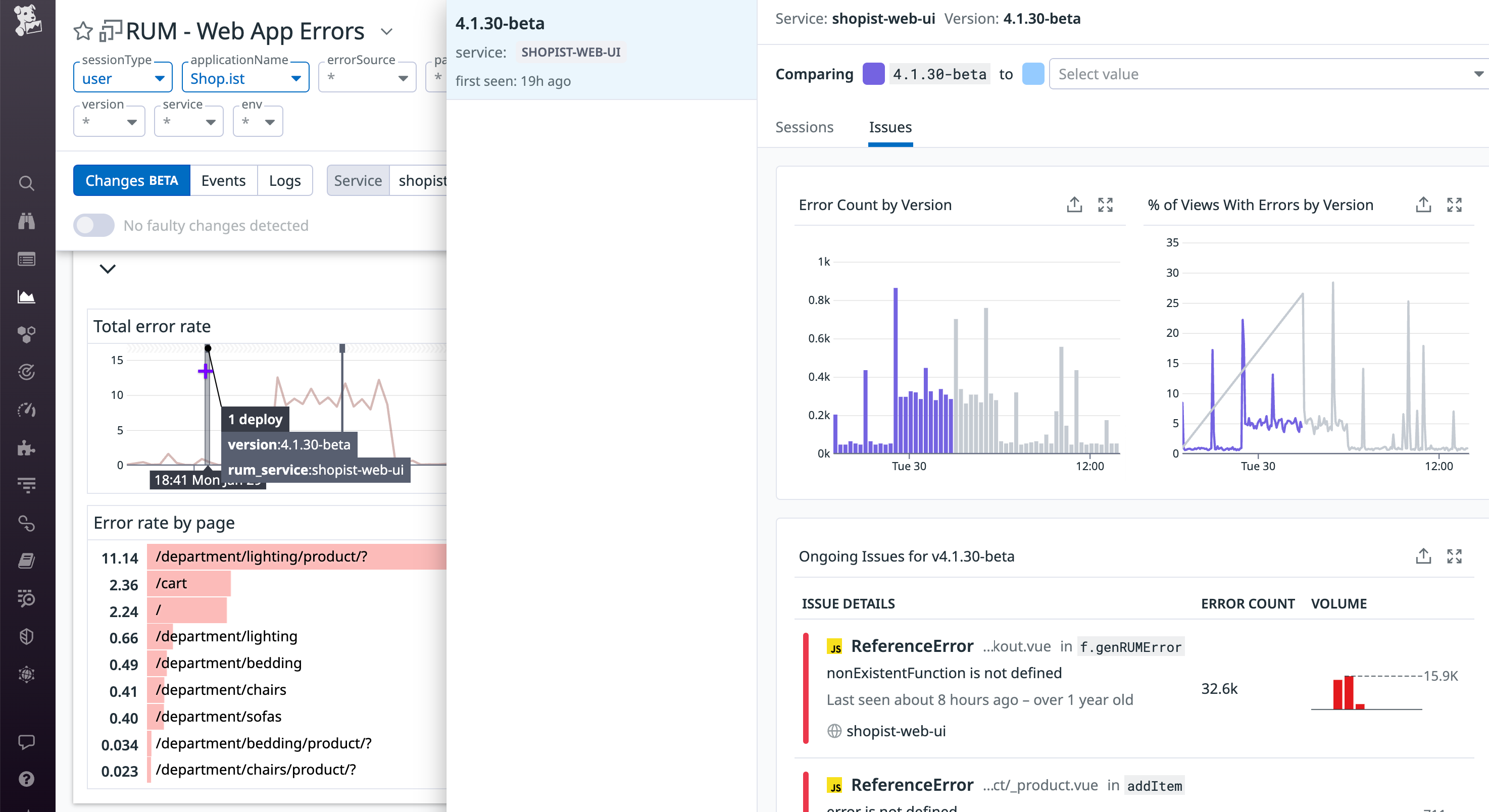
Task: Click the purple 4.1.30-beta comparison color swatch
Action: [x=873, y=74]
